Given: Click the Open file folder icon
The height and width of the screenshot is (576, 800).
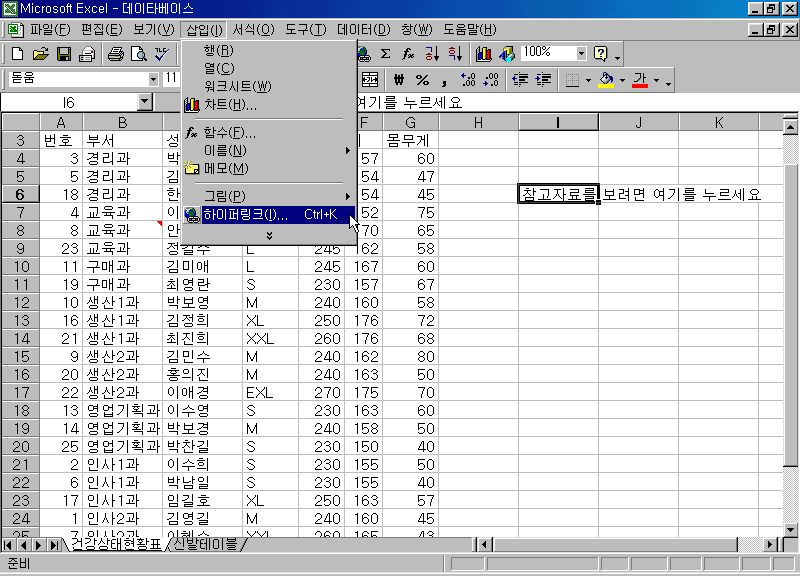Looking at the screenshot, I should click(40, 54).
